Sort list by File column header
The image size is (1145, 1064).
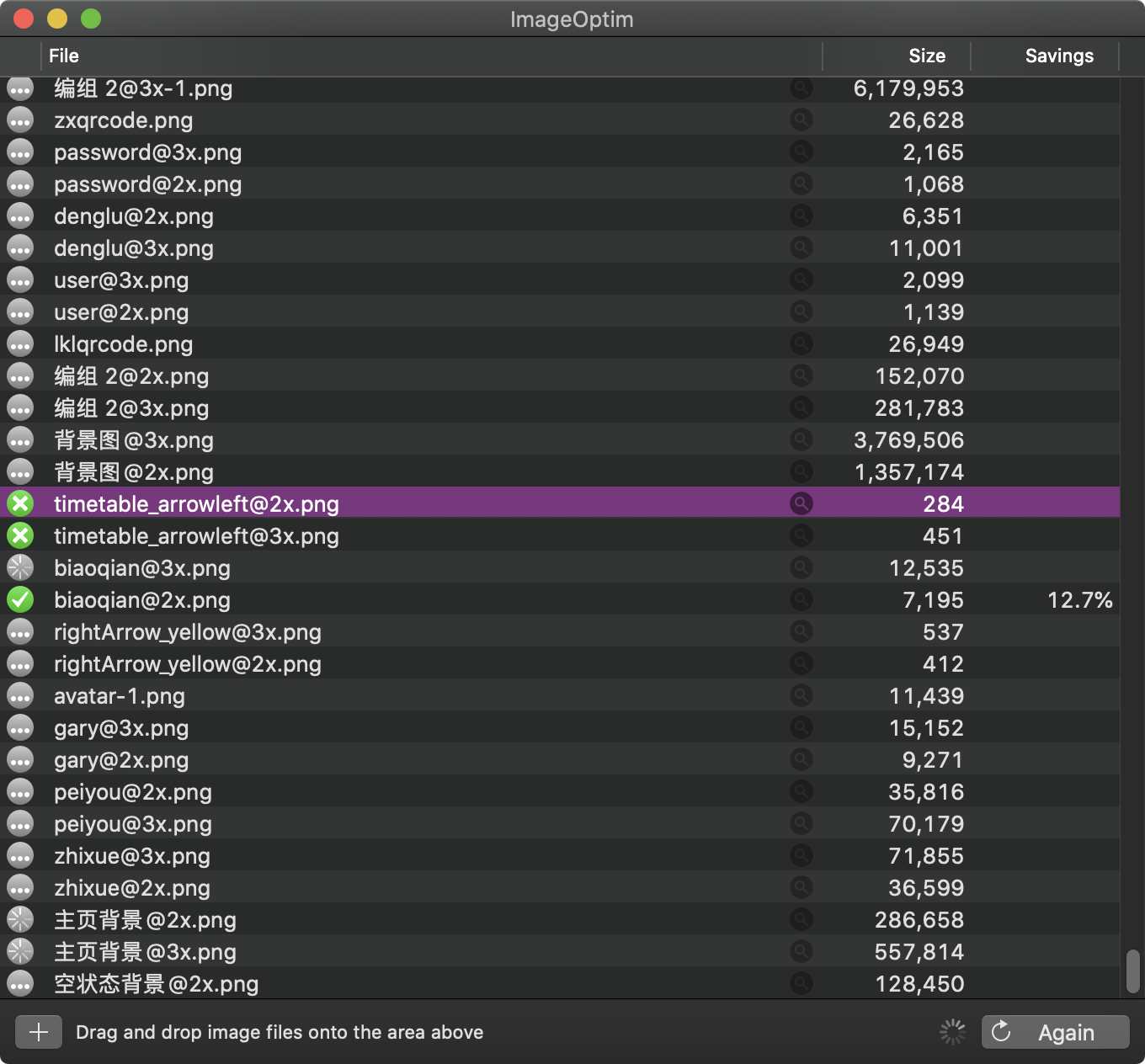(x=64, y=56)
